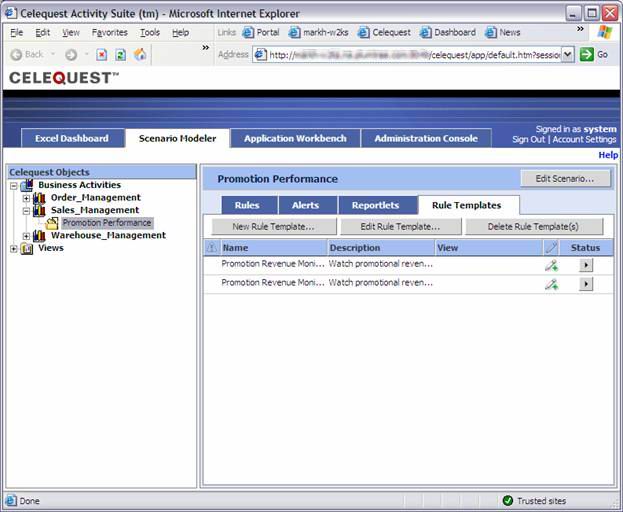Click the Sales_Management books icon
The height and width of the screenshot is (512, 623).
tap(39, 210)
